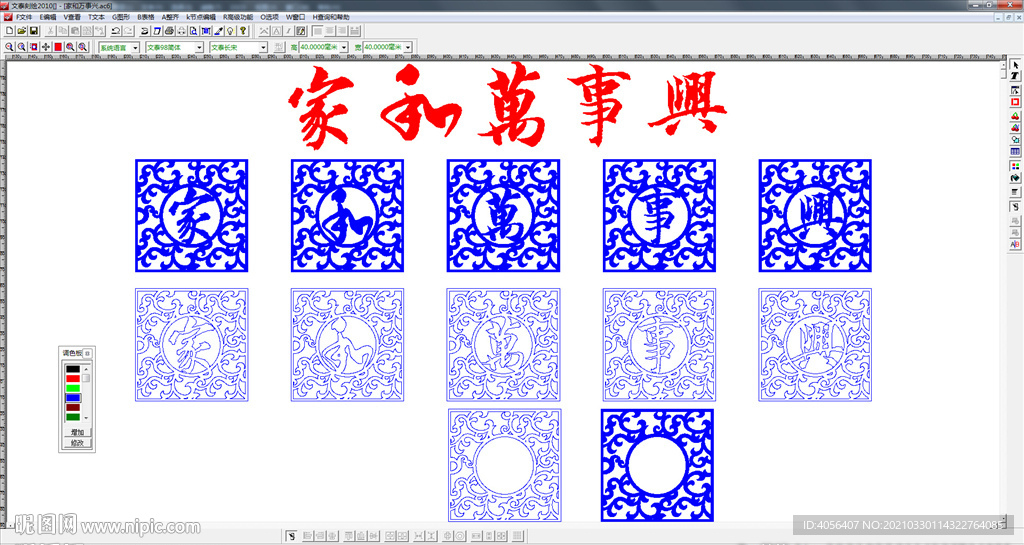The image size is (1024, 545).
Task: Open file with the folder icon
Action: click(21, 32)
